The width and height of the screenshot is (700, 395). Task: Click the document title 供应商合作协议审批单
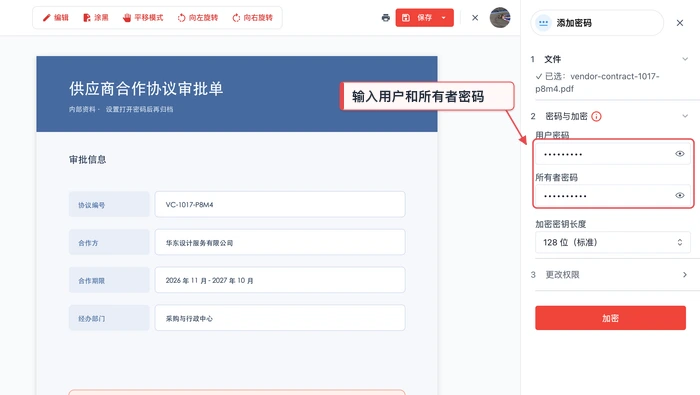[x=146, y=89]
